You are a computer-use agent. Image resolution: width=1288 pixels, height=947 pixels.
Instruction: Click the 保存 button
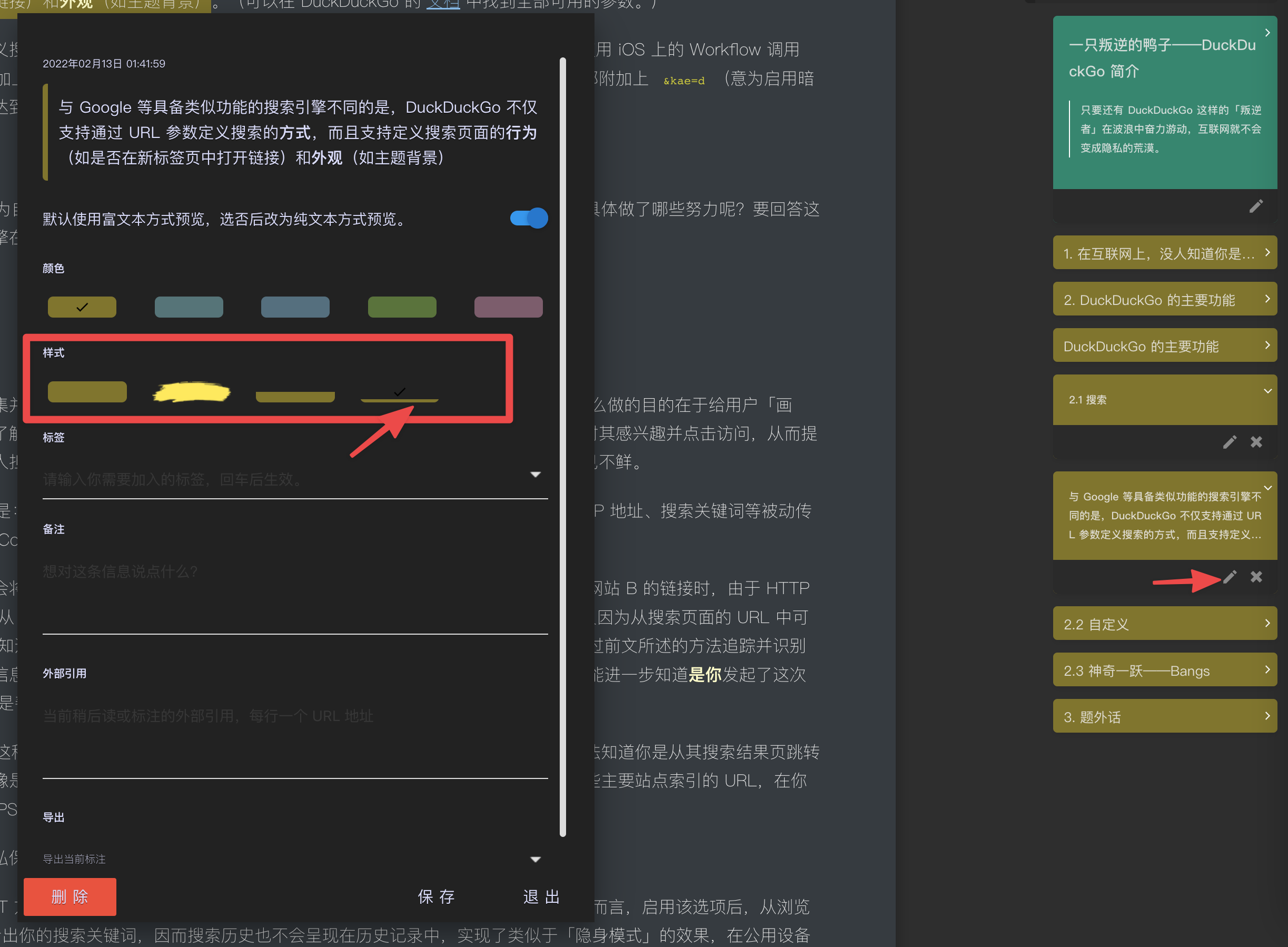(437, 896)
